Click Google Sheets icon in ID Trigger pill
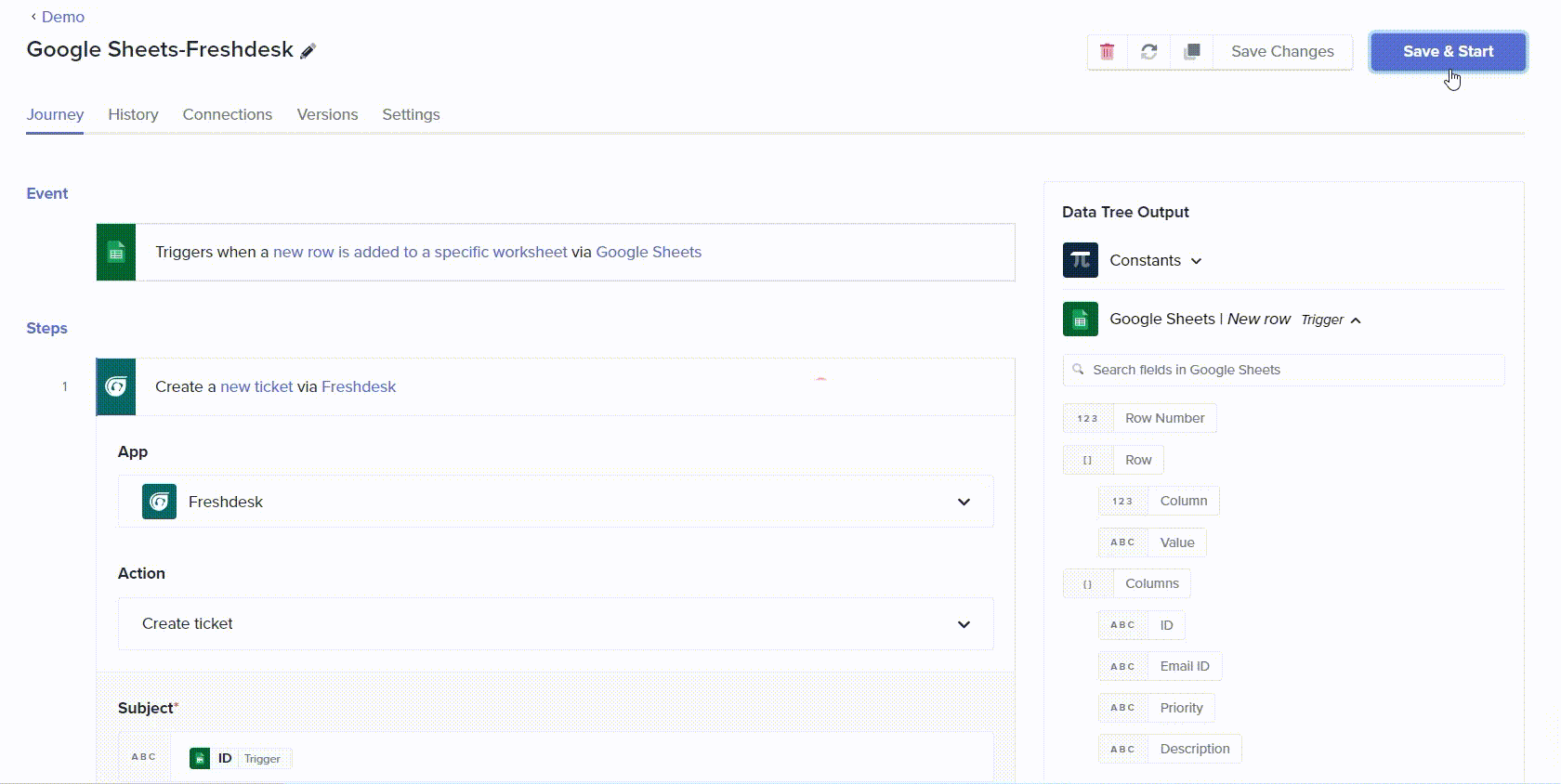This screenshot has width=1561, height=784. (x=200, y=759)
